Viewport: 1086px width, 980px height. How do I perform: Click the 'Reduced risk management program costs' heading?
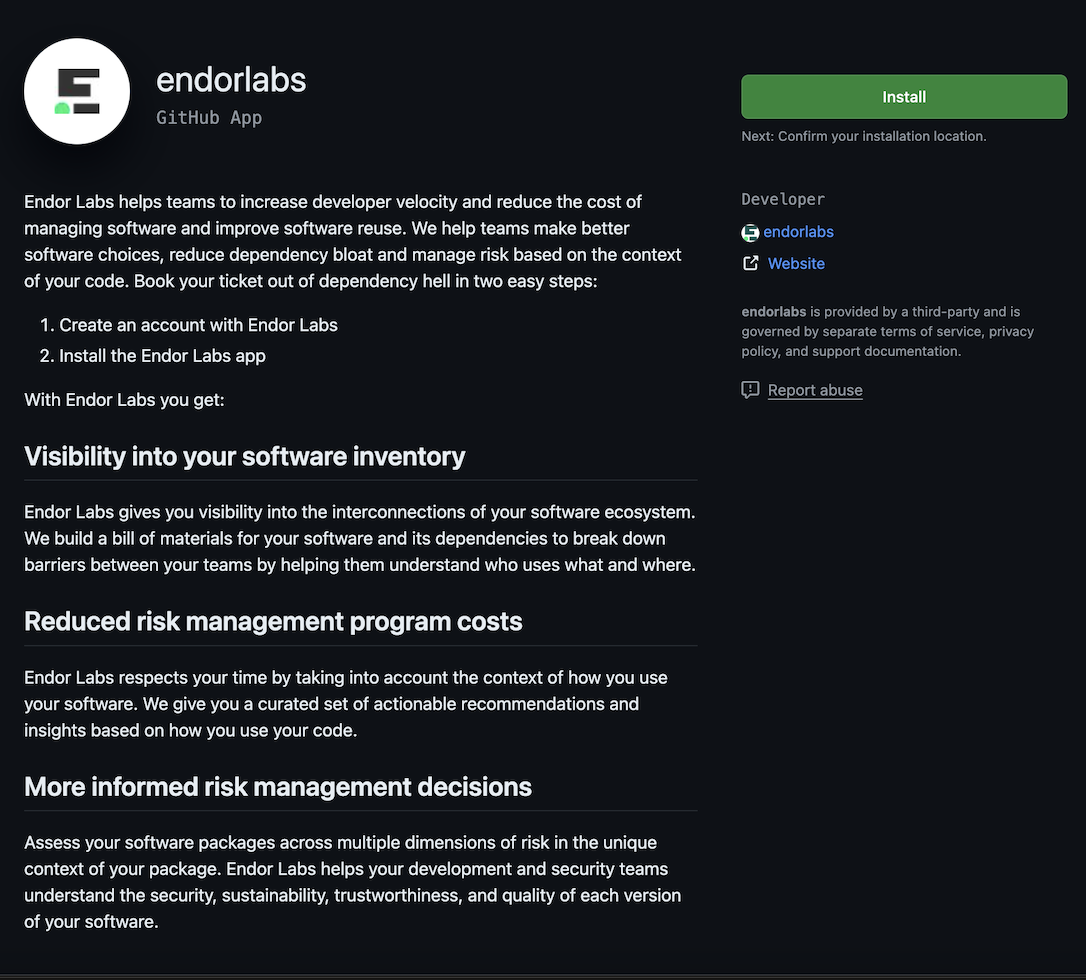point(273,621)
